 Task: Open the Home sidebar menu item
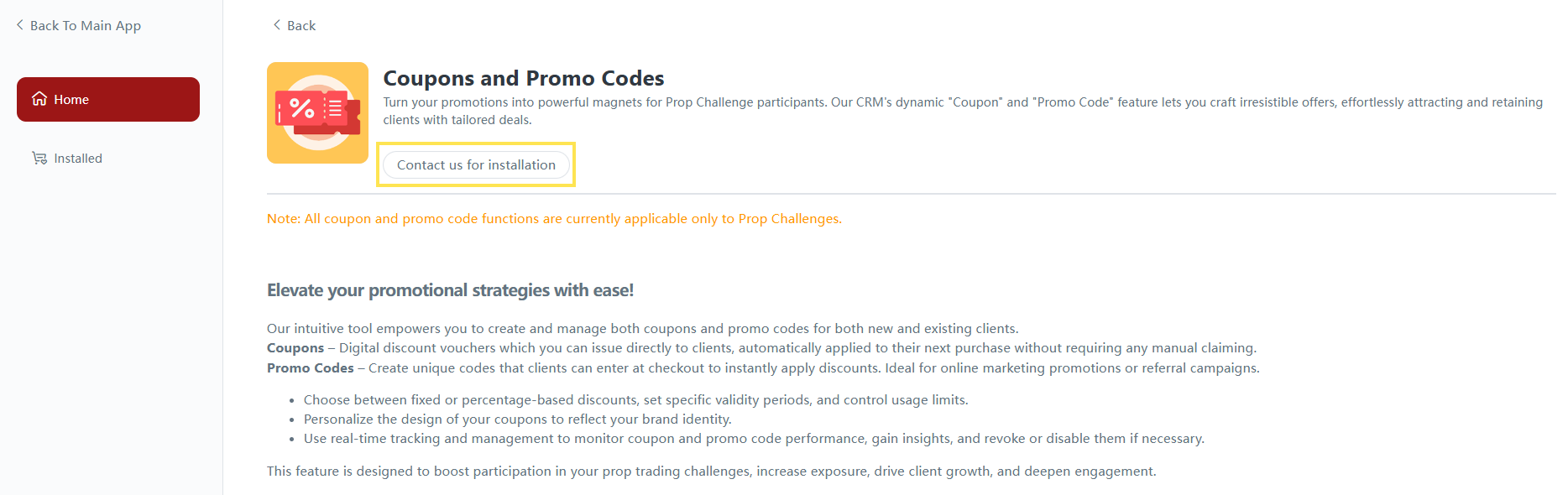click(x=108, y=99)
